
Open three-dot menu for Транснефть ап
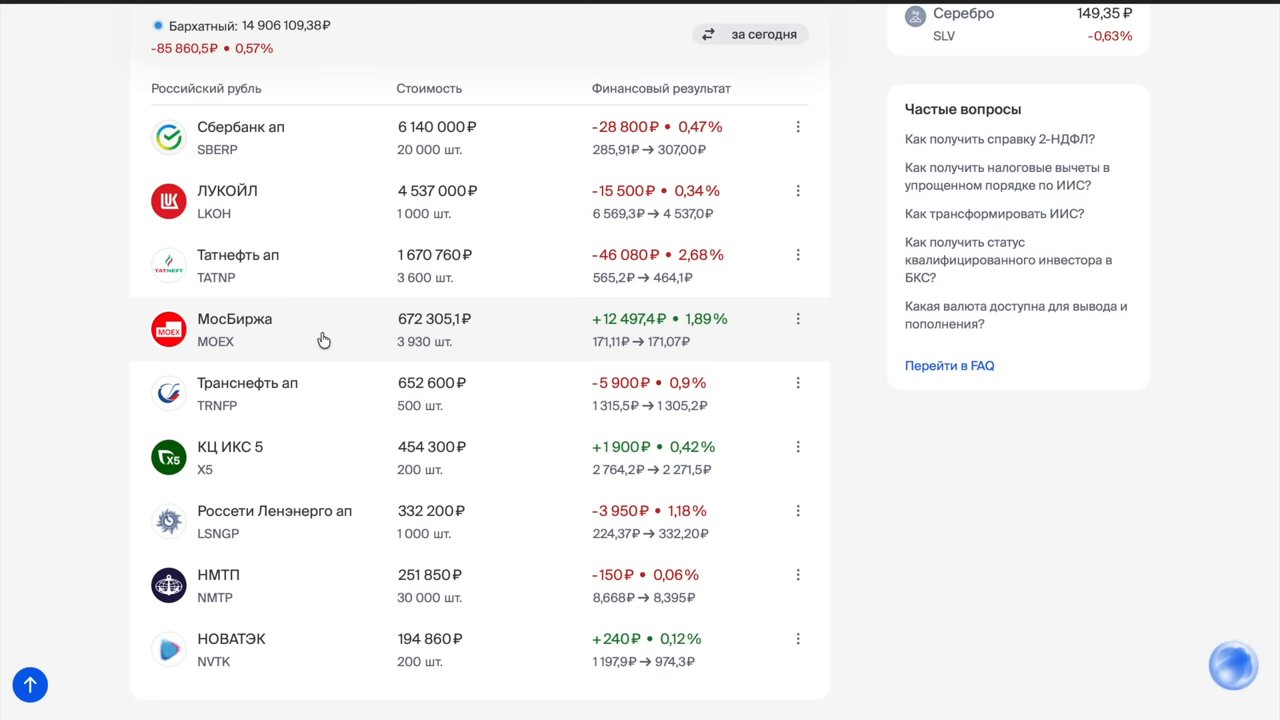(798, 383)
